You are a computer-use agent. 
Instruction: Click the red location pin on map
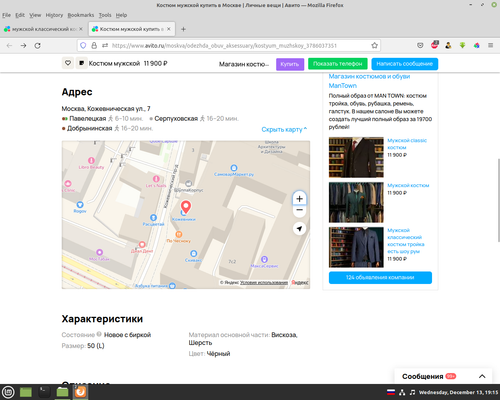coord(186,207)
